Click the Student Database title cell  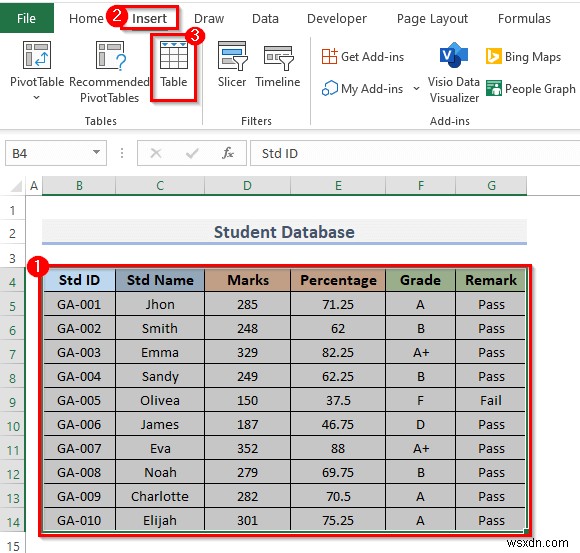click(x=284, y=232)
